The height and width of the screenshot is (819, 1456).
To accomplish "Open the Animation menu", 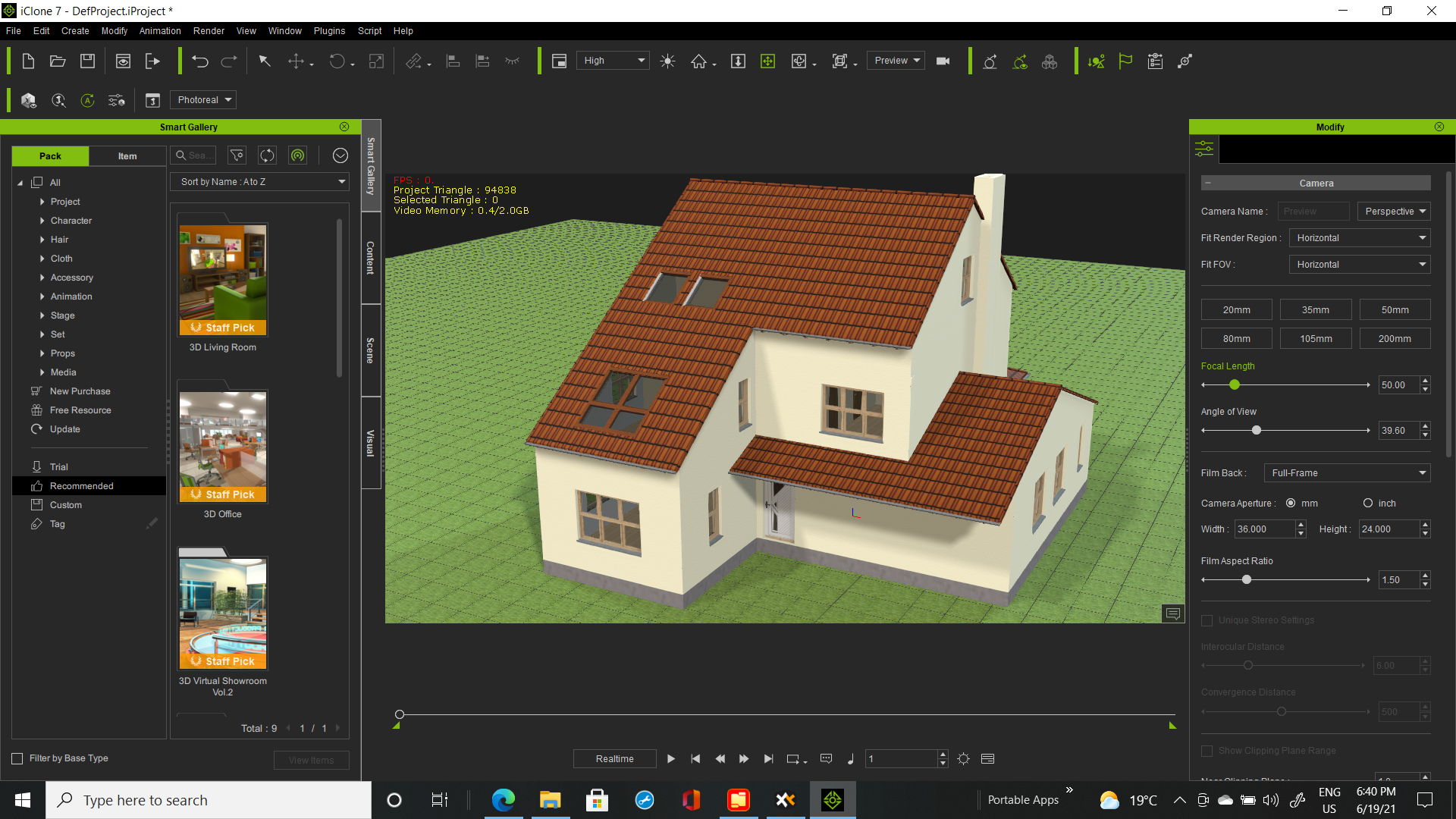I will (x=160, y=31).
